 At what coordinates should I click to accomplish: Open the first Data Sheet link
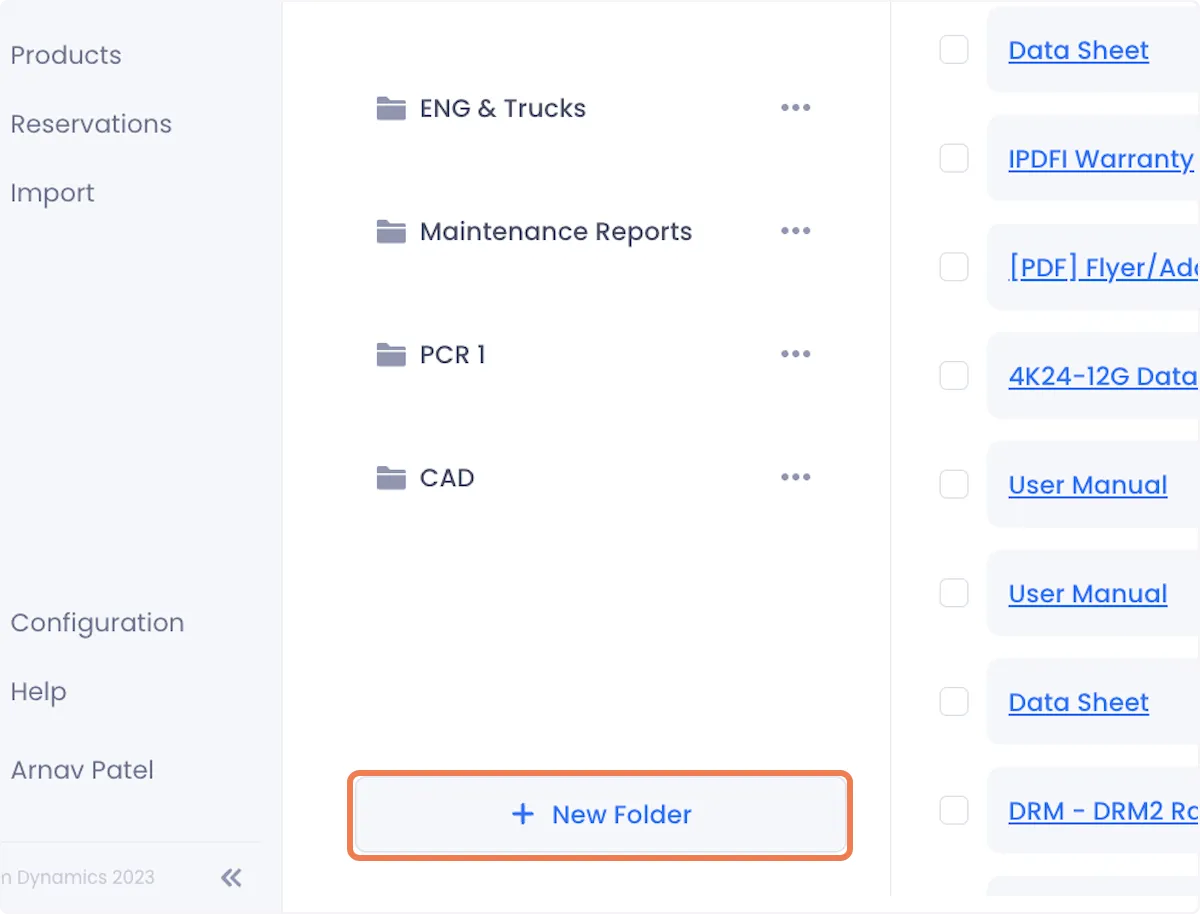1078,50
